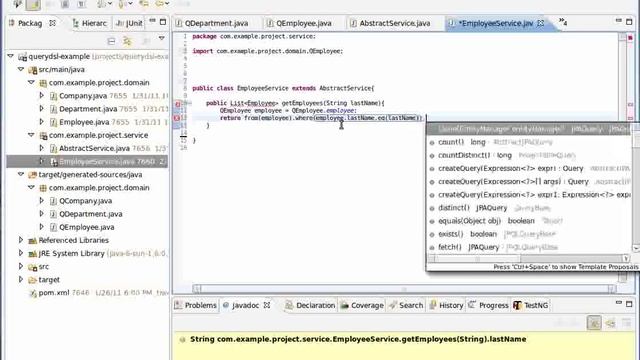The image size is (640, 360).
Task: Show hidden editor tabs list
Action: tap(563, 22)
